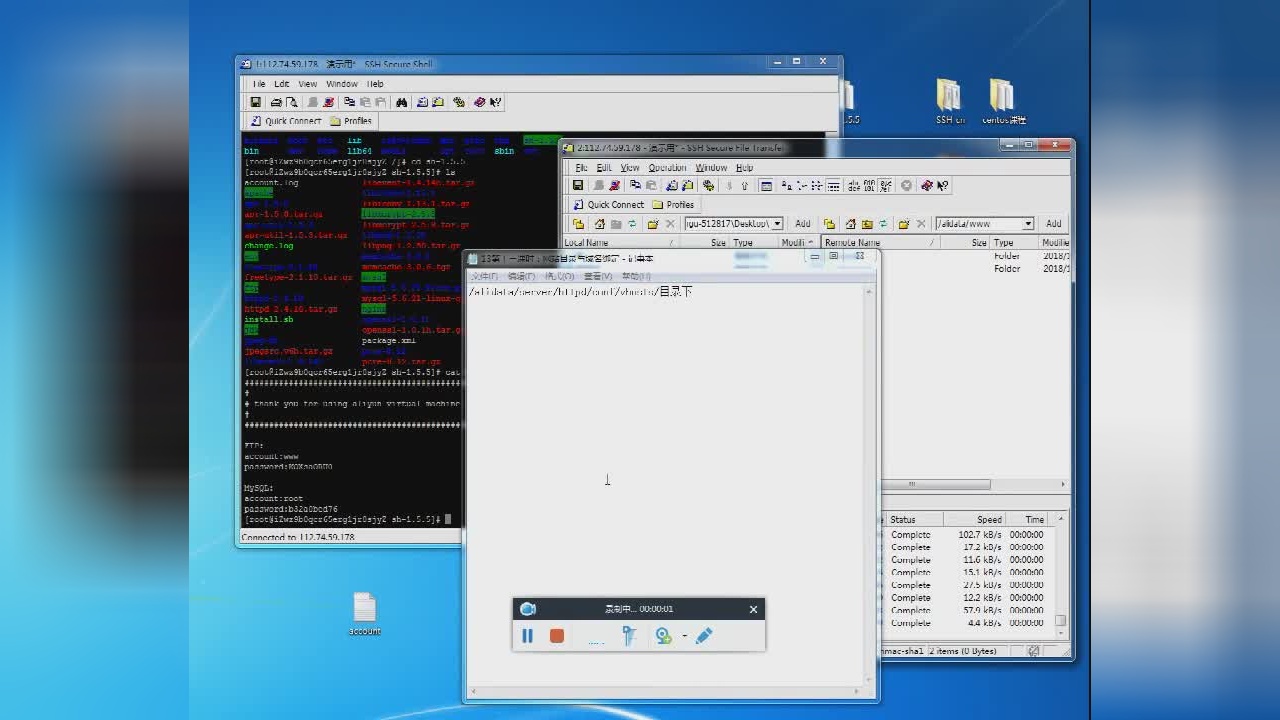Viewport: 1280px width, 720px height.
Task: Select binary transfer mode icon in File Transfer
Action: 869,185
